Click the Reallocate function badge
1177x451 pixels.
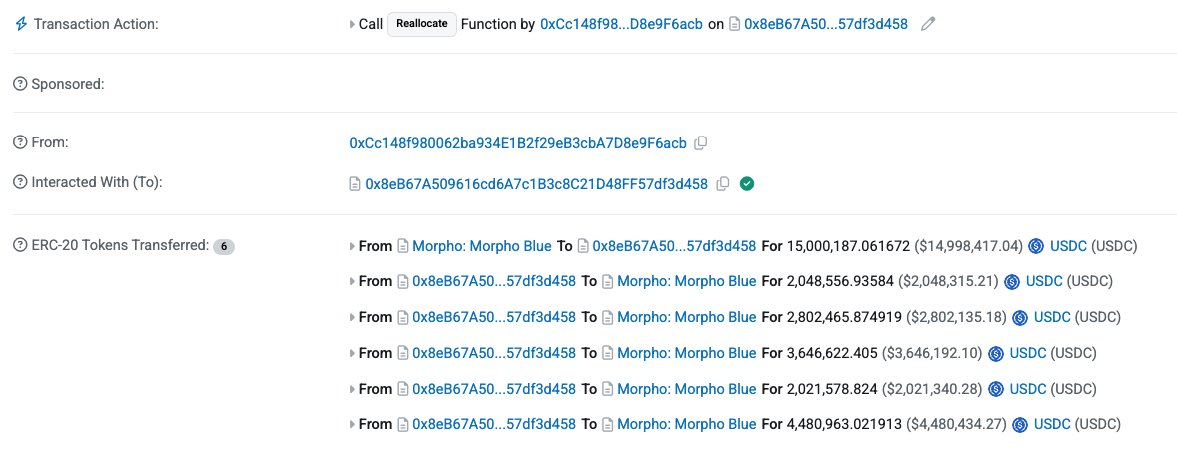(422, 24)
